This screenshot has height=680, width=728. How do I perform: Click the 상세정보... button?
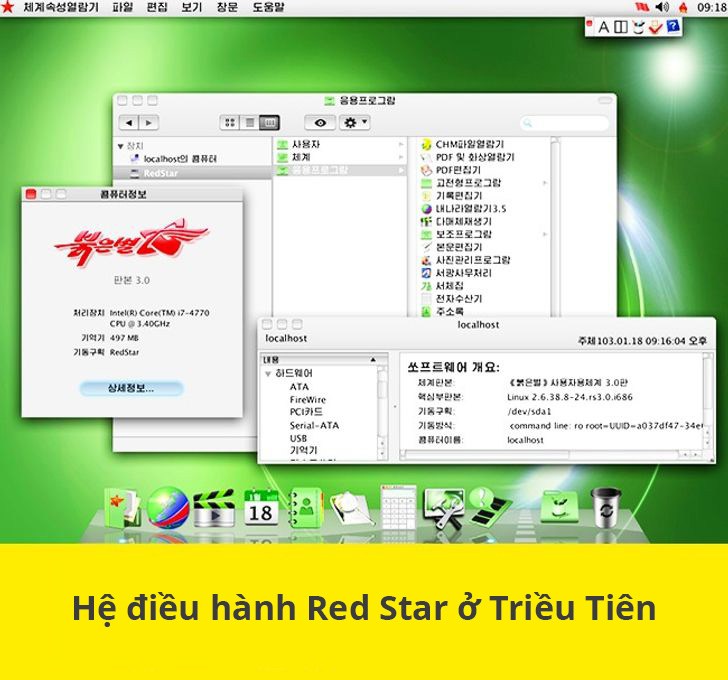click(x=131, y=388)
